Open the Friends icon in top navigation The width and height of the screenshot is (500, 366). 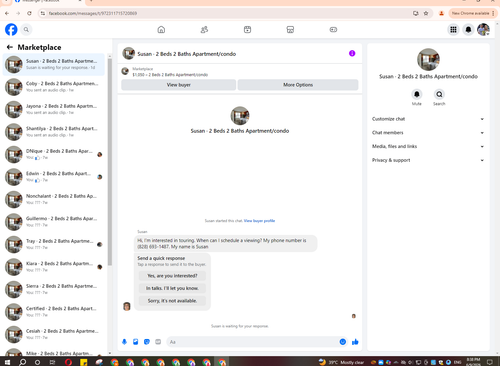(204, 30)
